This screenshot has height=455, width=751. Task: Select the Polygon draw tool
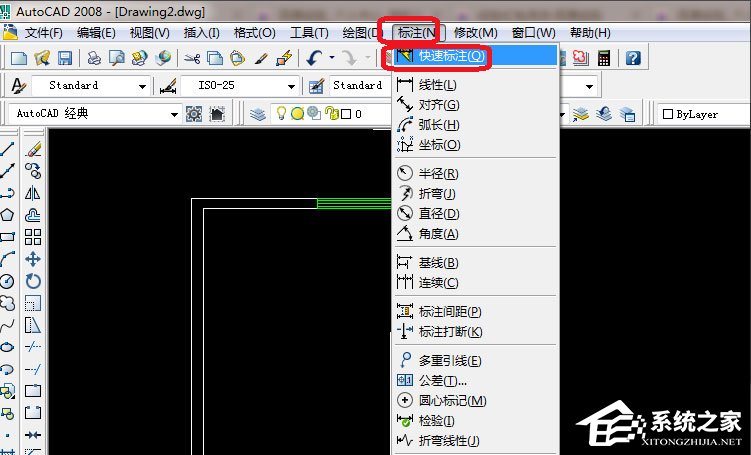click(7, 215)
